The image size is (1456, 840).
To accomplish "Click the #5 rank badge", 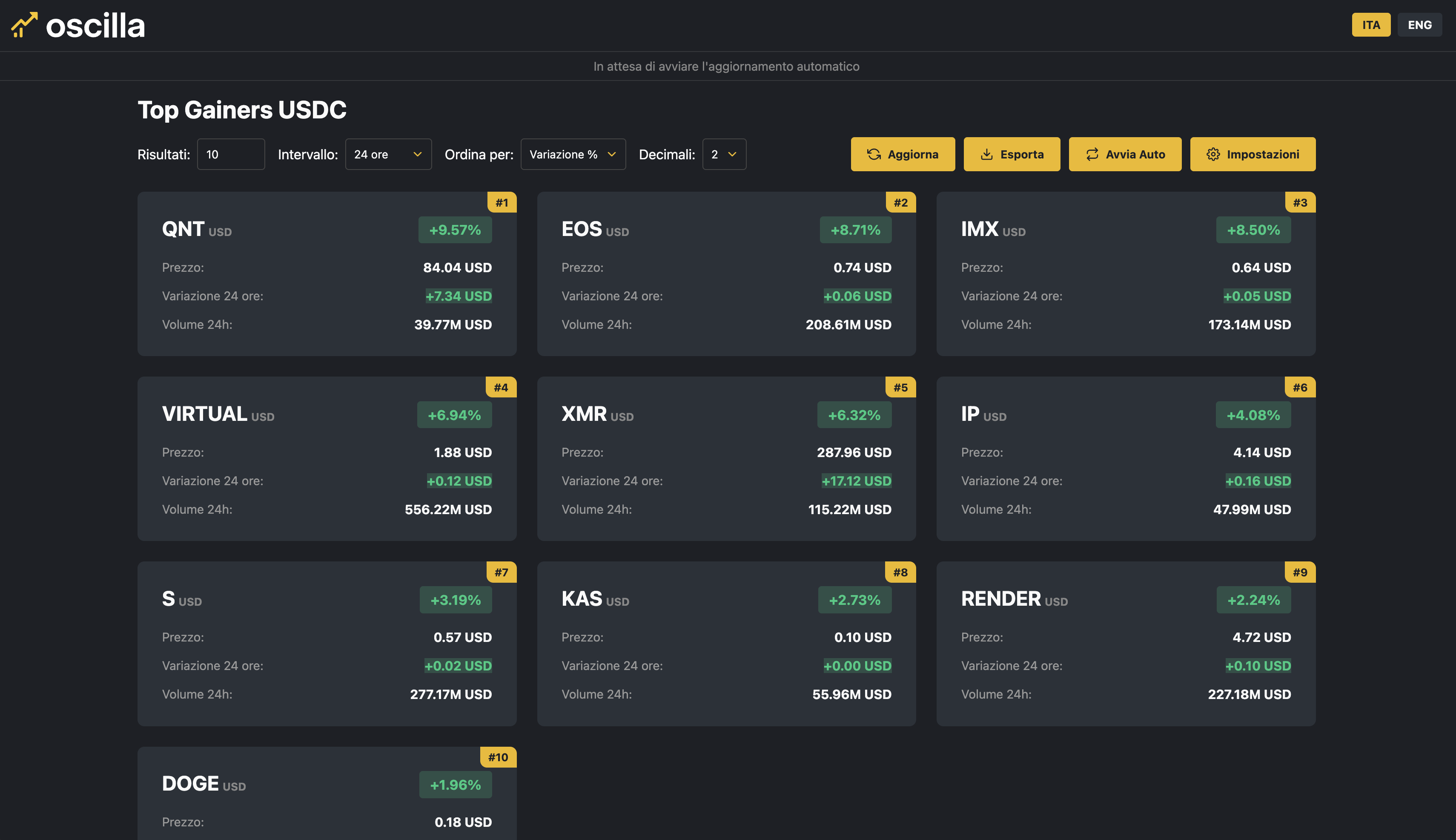I will click(900, 386).
